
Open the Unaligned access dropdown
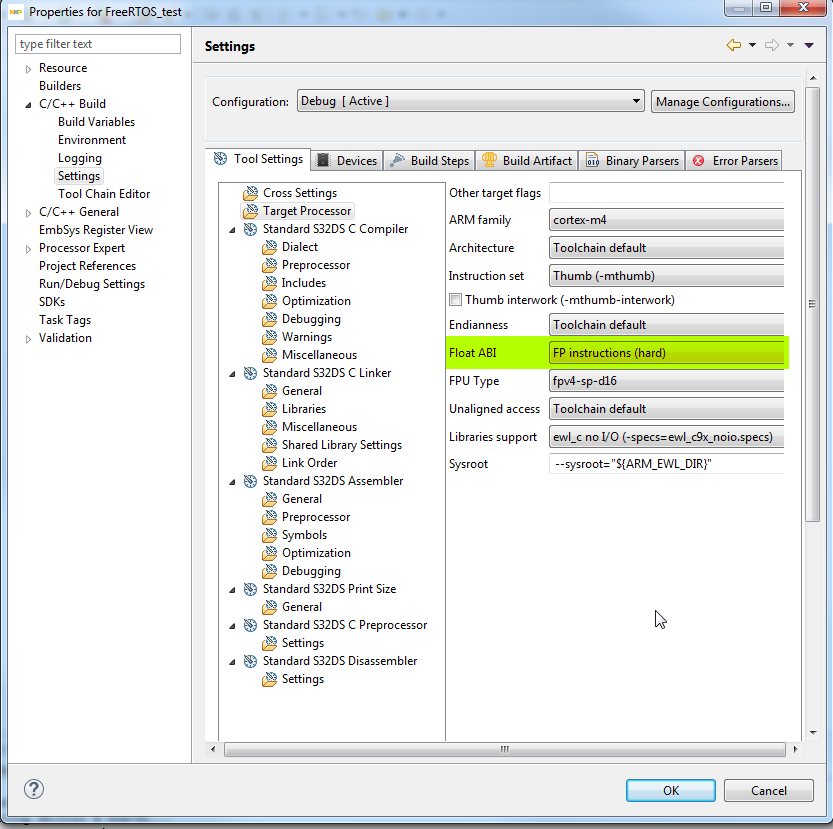666,409
